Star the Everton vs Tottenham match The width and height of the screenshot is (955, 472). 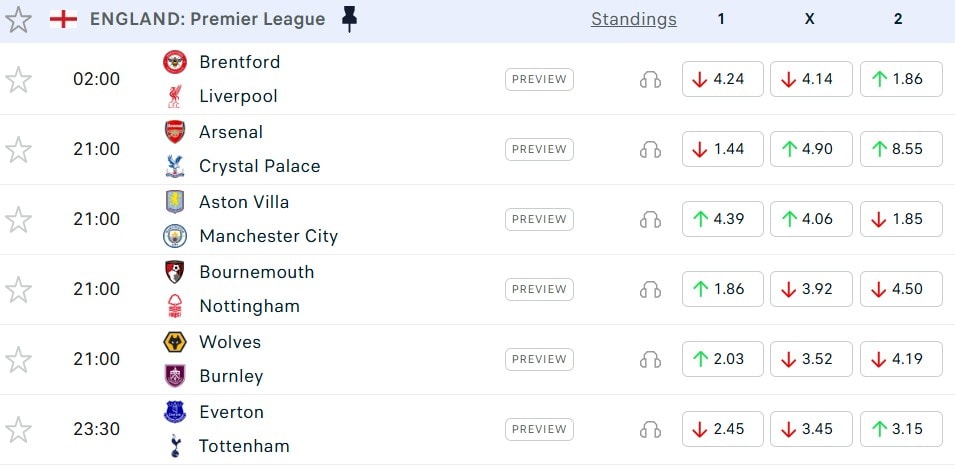click(19, 429)
